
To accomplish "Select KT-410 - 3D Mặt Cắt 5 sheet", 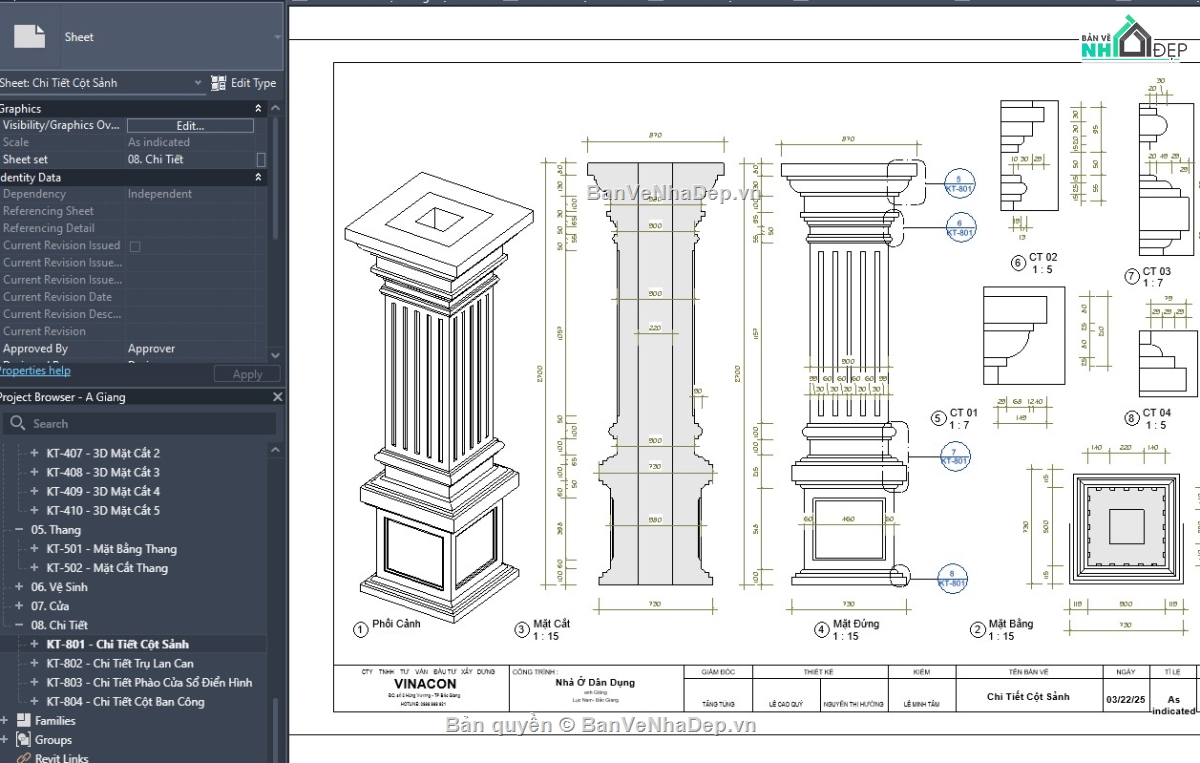I will pyautogui.click(x=103, y=510).
